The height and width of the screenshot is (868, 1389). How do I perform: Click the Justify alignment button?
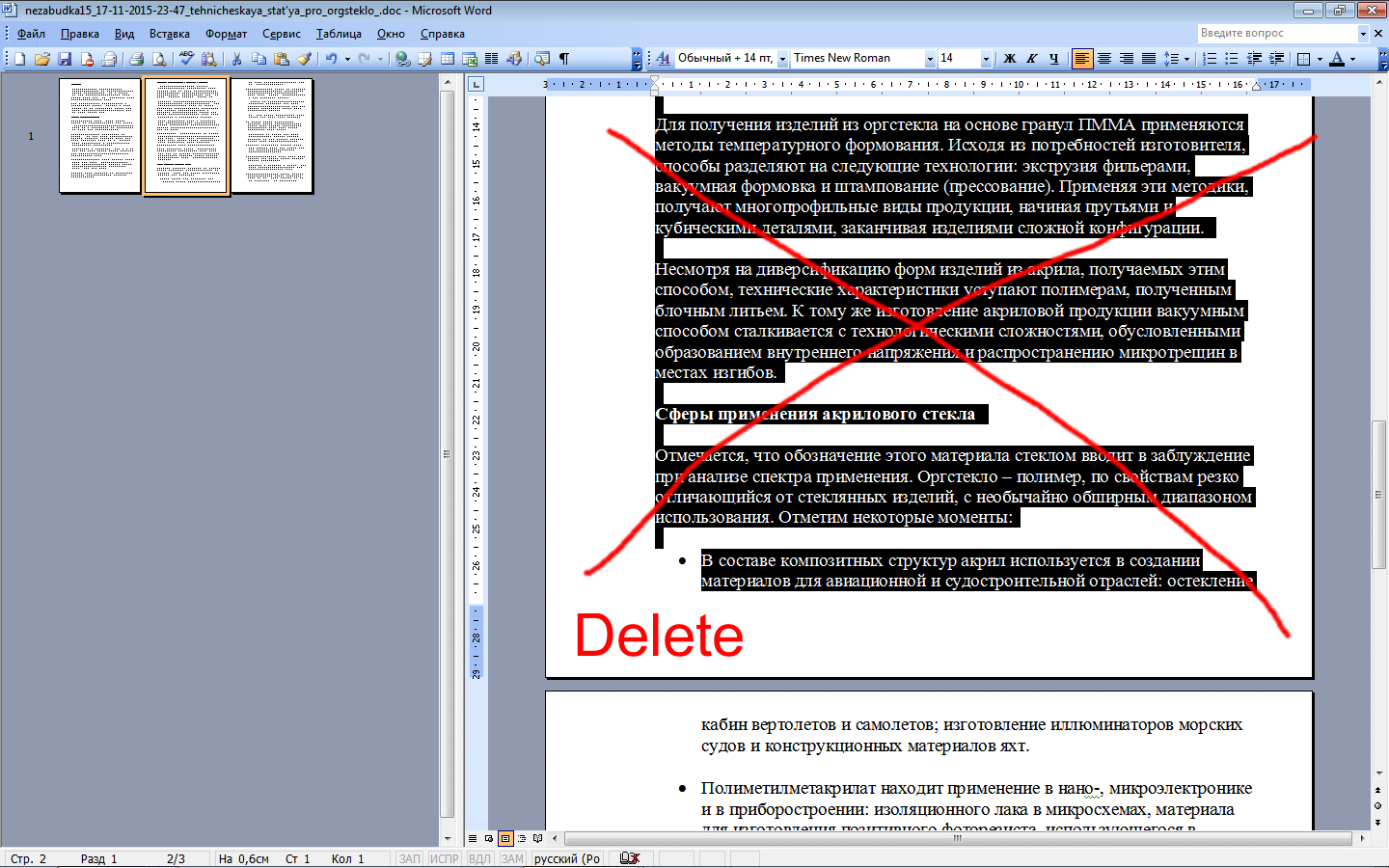[x=1149, y=59]
